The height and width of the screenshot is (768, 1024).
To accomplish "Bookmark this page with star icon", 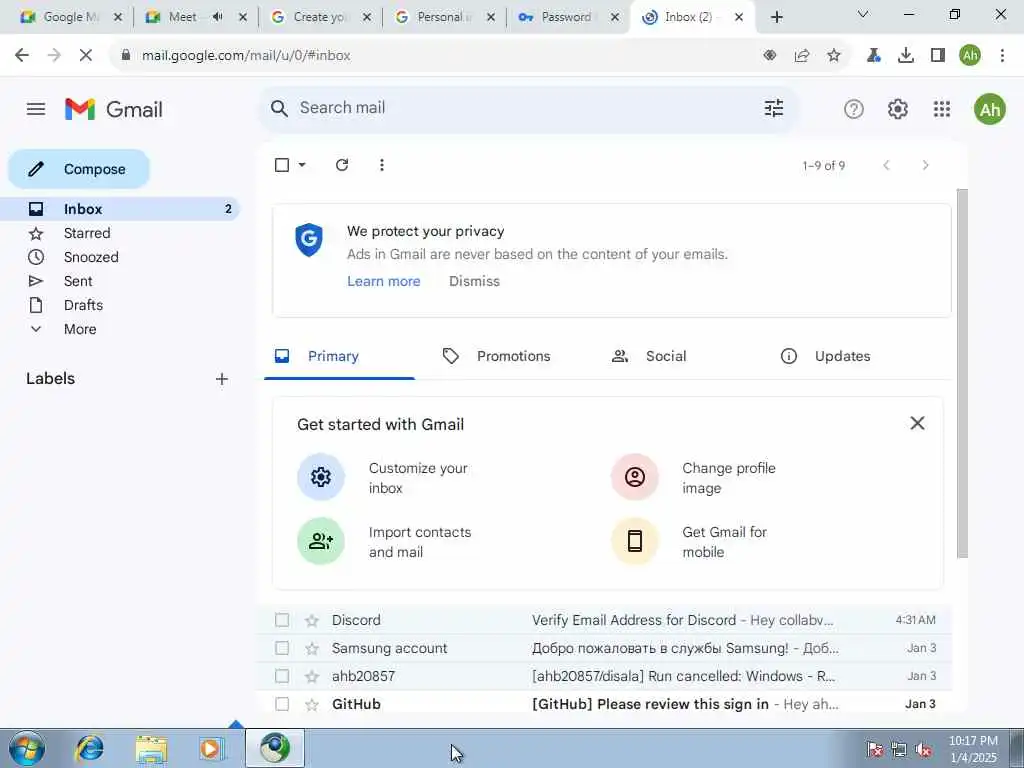I will click(x=834, y=56).
